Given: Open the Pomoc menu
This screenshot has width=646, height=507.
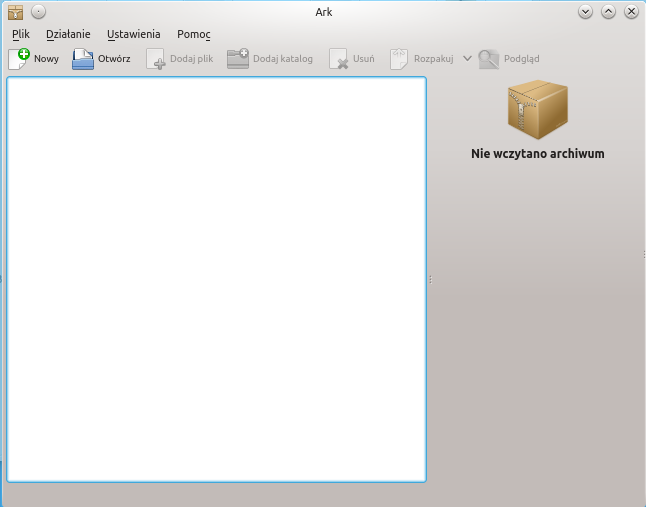Looking at the screenshot, I should [x=194, y=34].
